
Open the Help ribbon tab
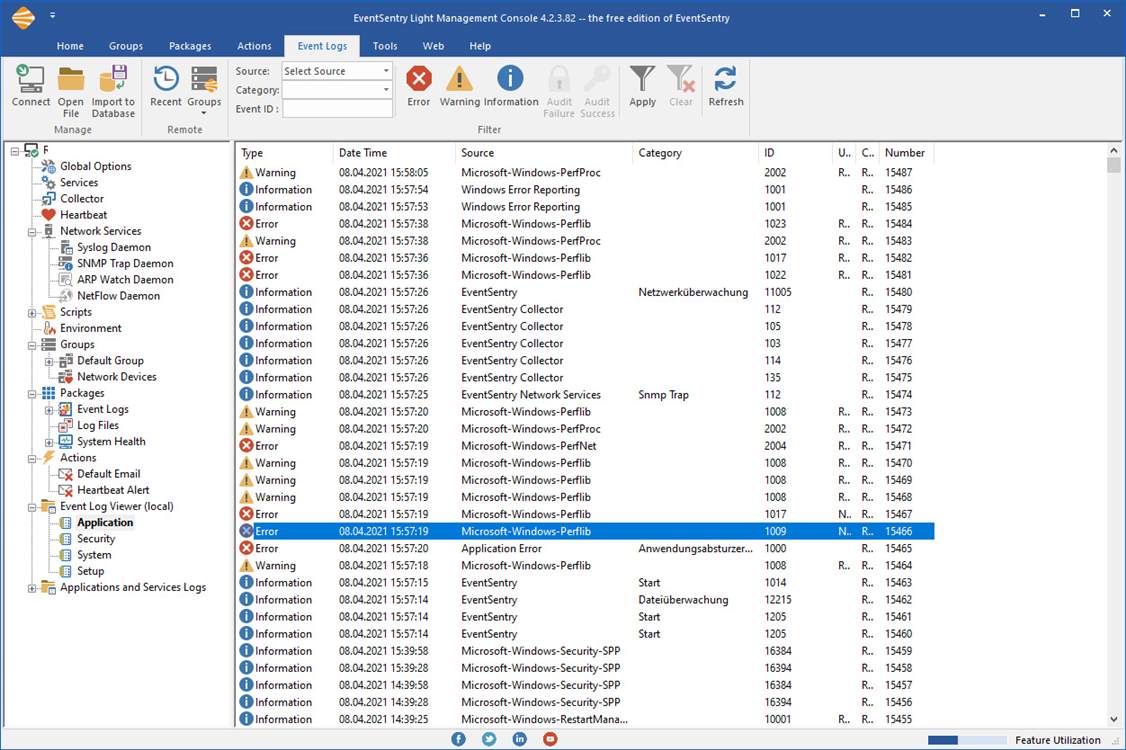click(x=480, y=46)
